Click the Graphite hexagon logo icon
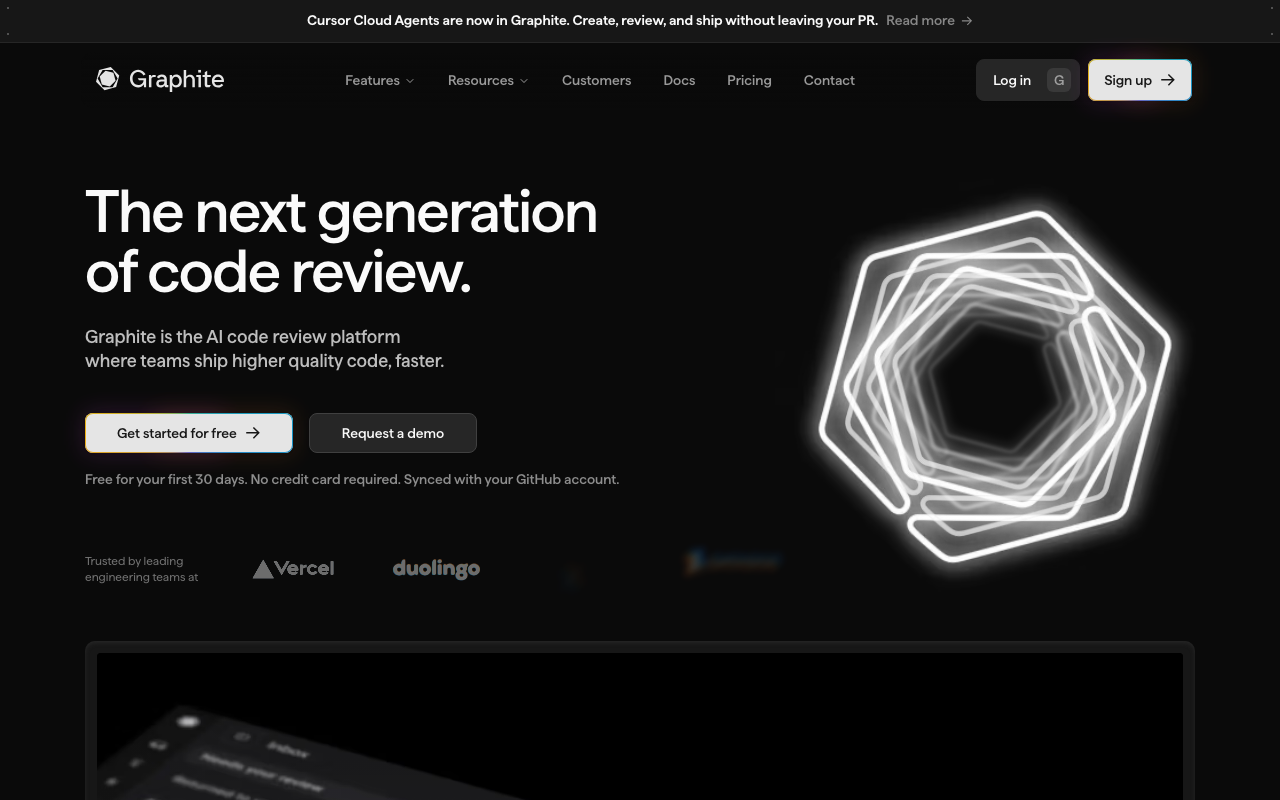The height and width of the screenshot is (800, 1280). point(106,78)
